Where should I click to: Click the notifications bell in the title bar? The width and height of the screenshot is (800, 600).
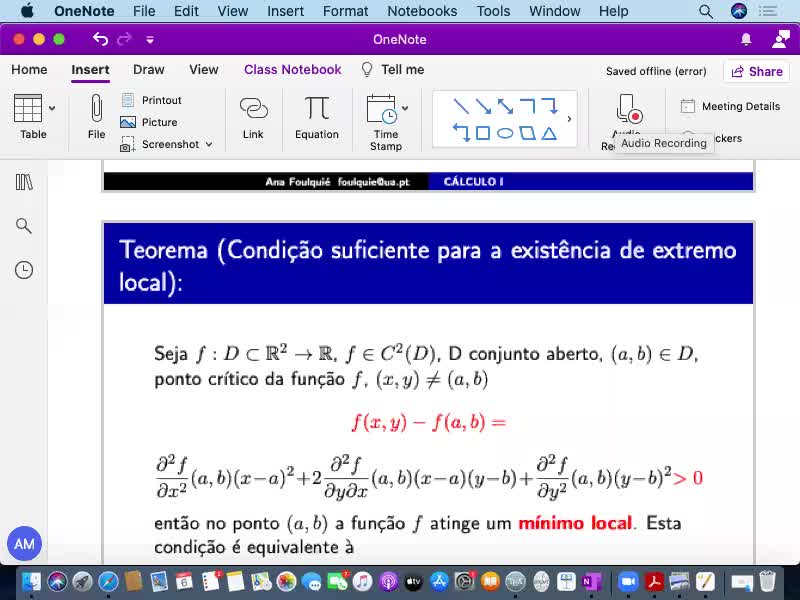point(746,39)
